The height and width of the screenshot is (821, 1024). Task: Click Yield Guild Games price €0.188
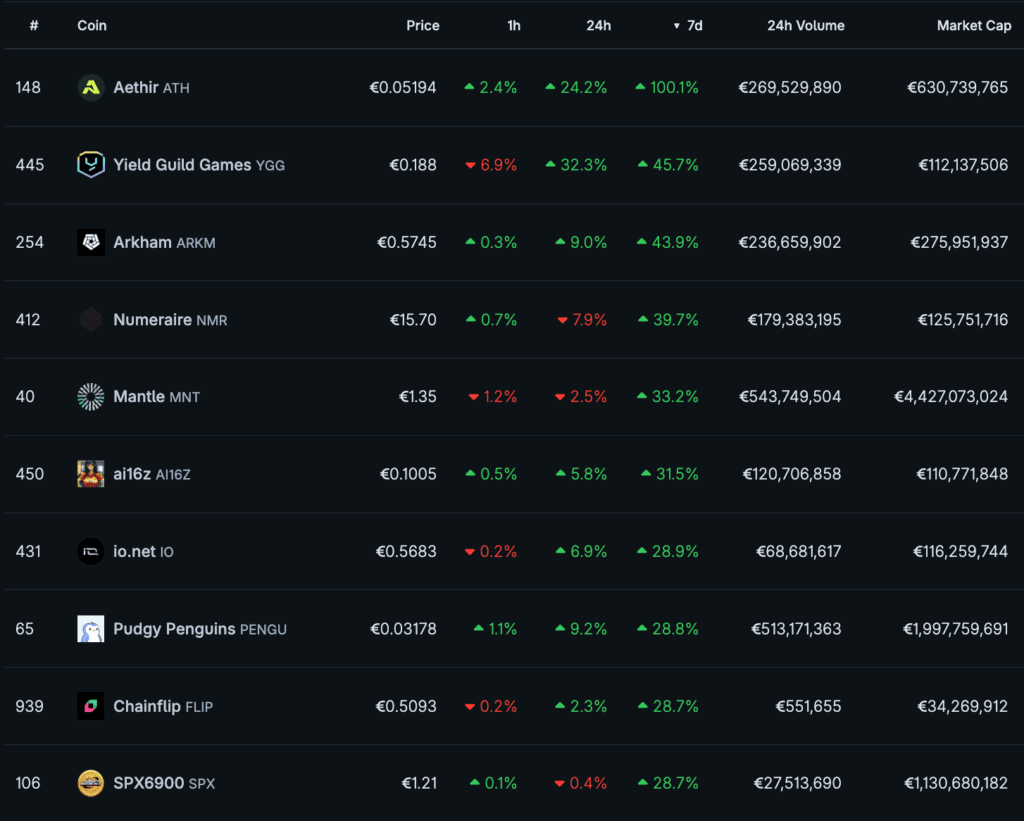tap(413, 165)
